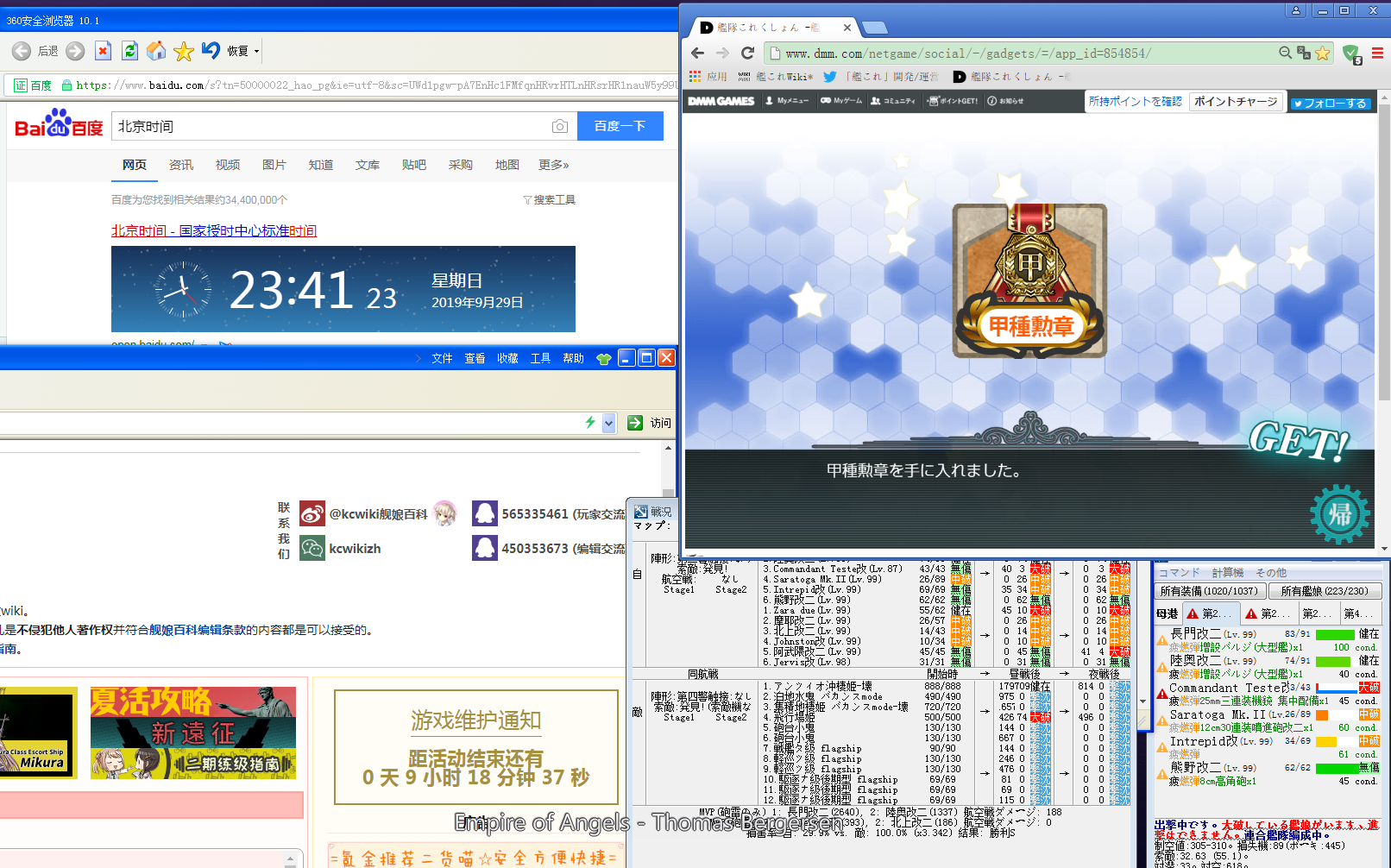Click the Baidu search input field
Viewport: 1391px width, 868px height.
point(328,126)
